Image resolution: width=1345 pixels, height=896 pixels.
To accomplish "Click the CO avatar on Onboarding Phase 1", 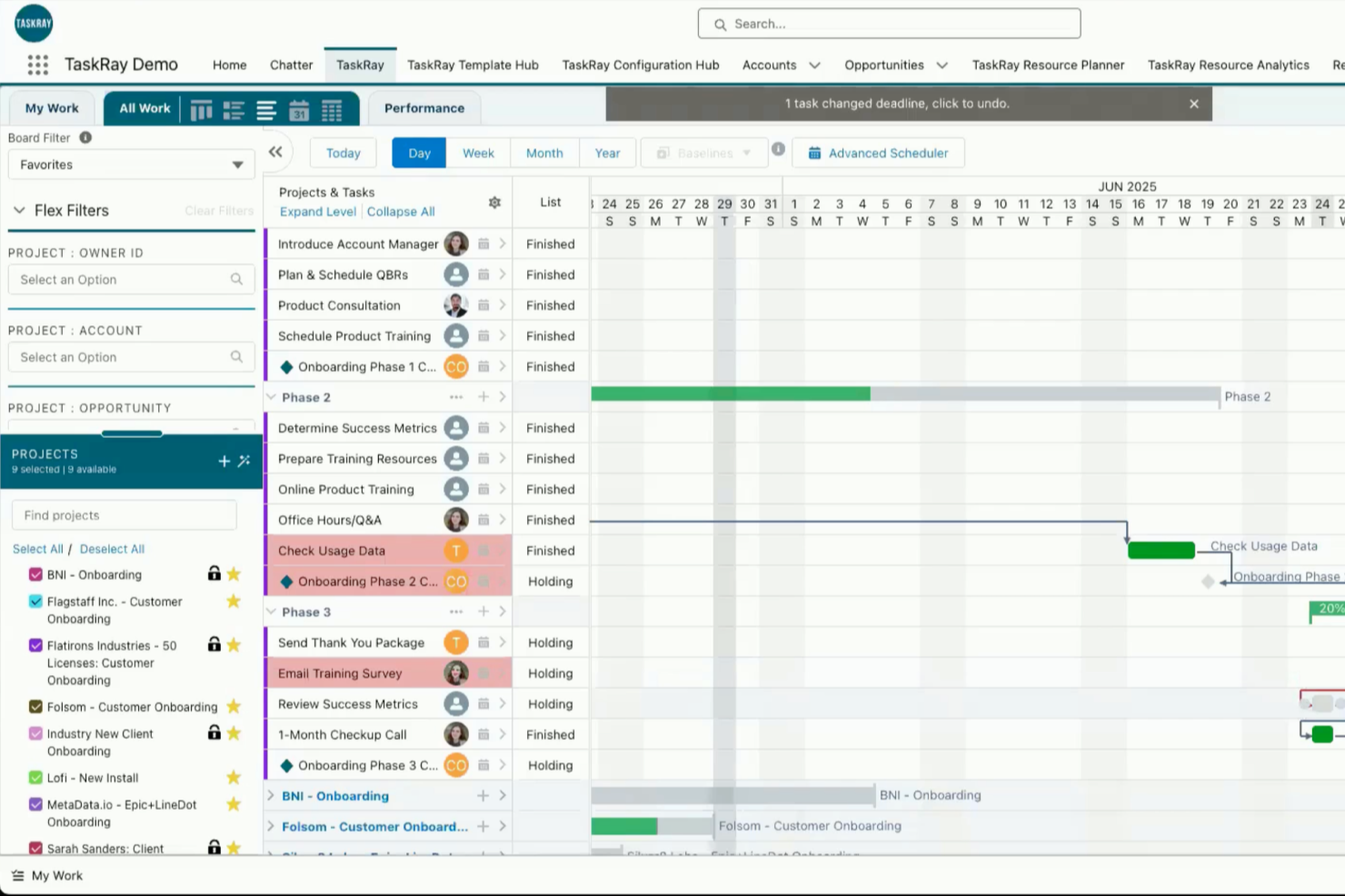I will click(456, 366).
